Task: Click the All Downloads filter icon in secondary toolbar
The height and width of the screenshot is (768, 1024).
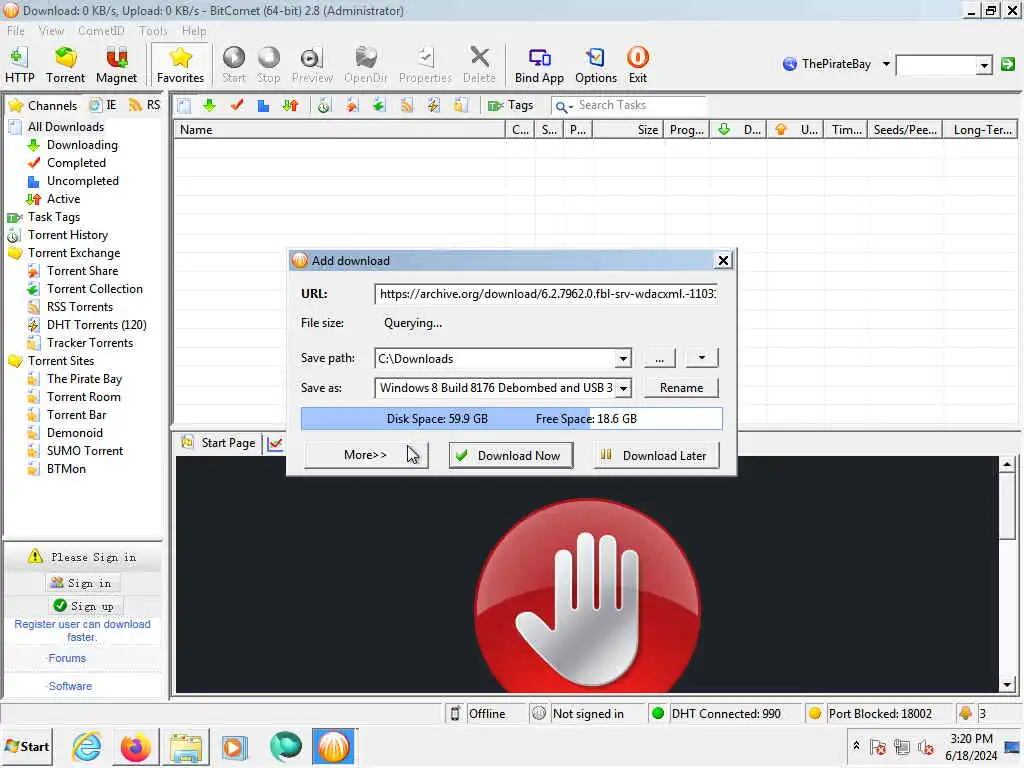Action: [x=184, y=106]
